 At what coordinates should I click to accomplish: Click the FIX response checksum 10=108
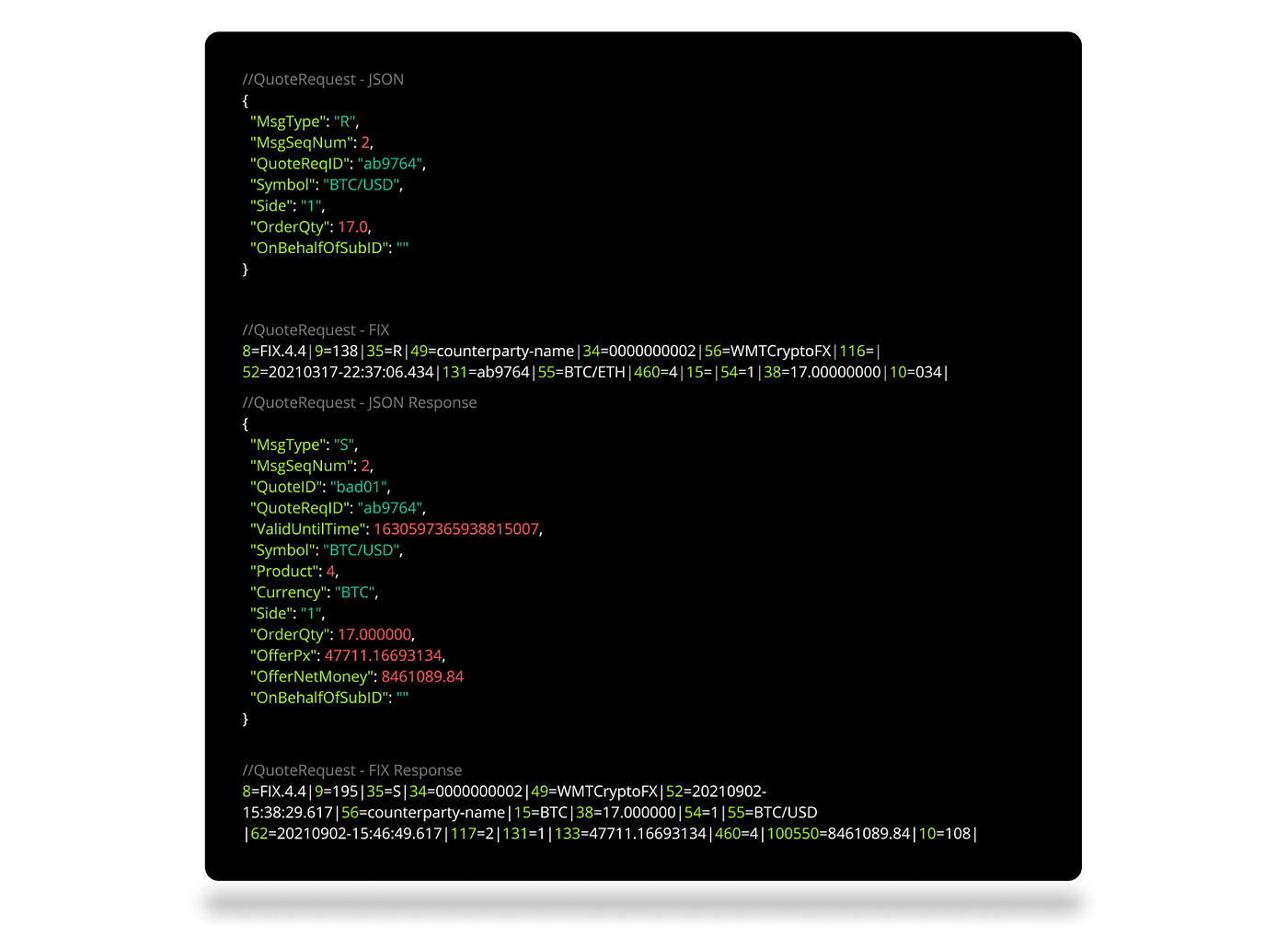point(945,834)
